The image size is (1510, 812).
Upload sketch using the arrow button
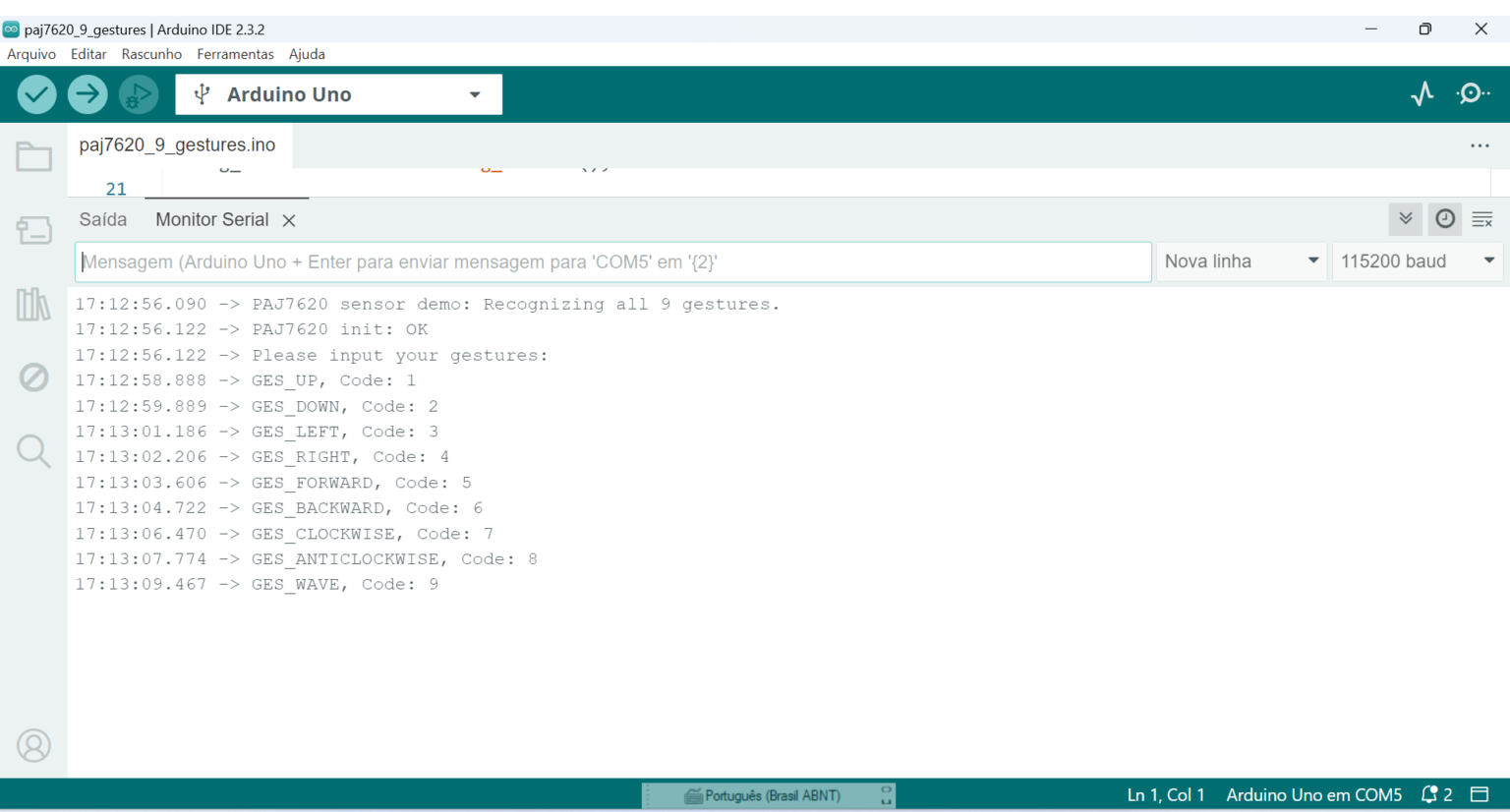[x=87, y=94]
